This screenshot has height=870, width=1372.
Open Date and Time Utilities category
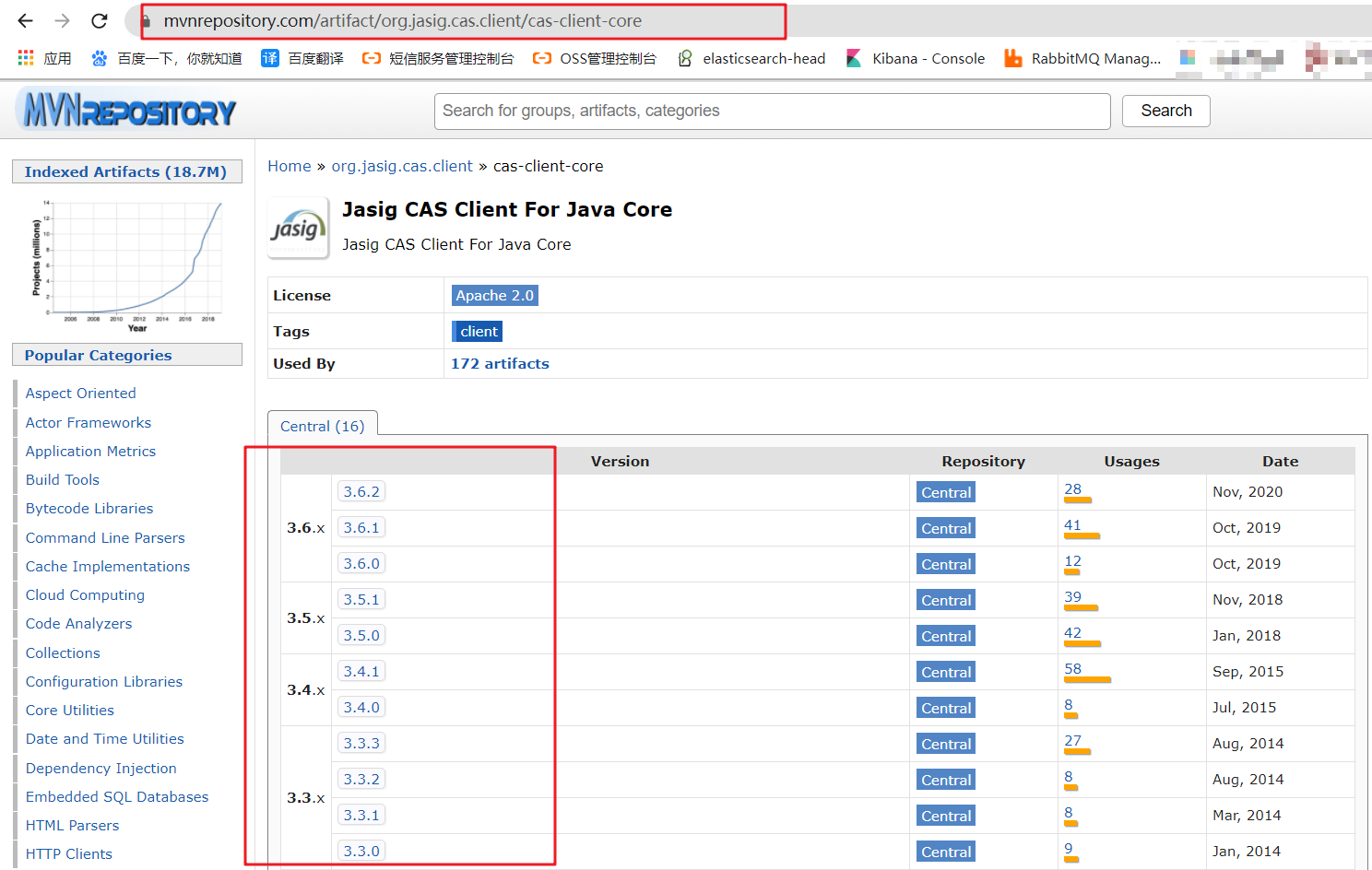[x=105, y=738]
